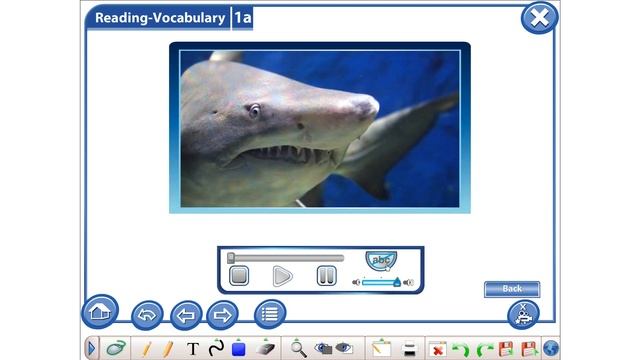
Task: Click the video progress slider handle
Action: (x=231, y=258)
